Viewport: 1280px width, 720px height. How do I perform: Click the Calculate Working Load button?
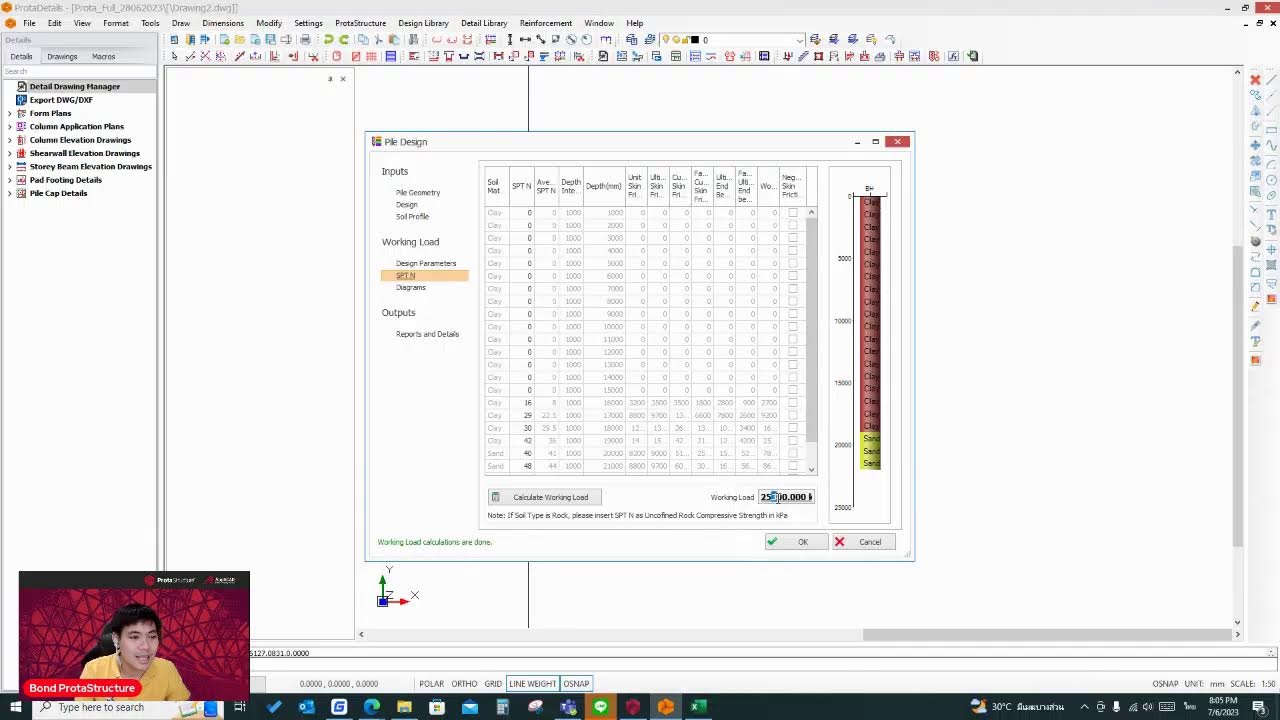coord(544,497)
